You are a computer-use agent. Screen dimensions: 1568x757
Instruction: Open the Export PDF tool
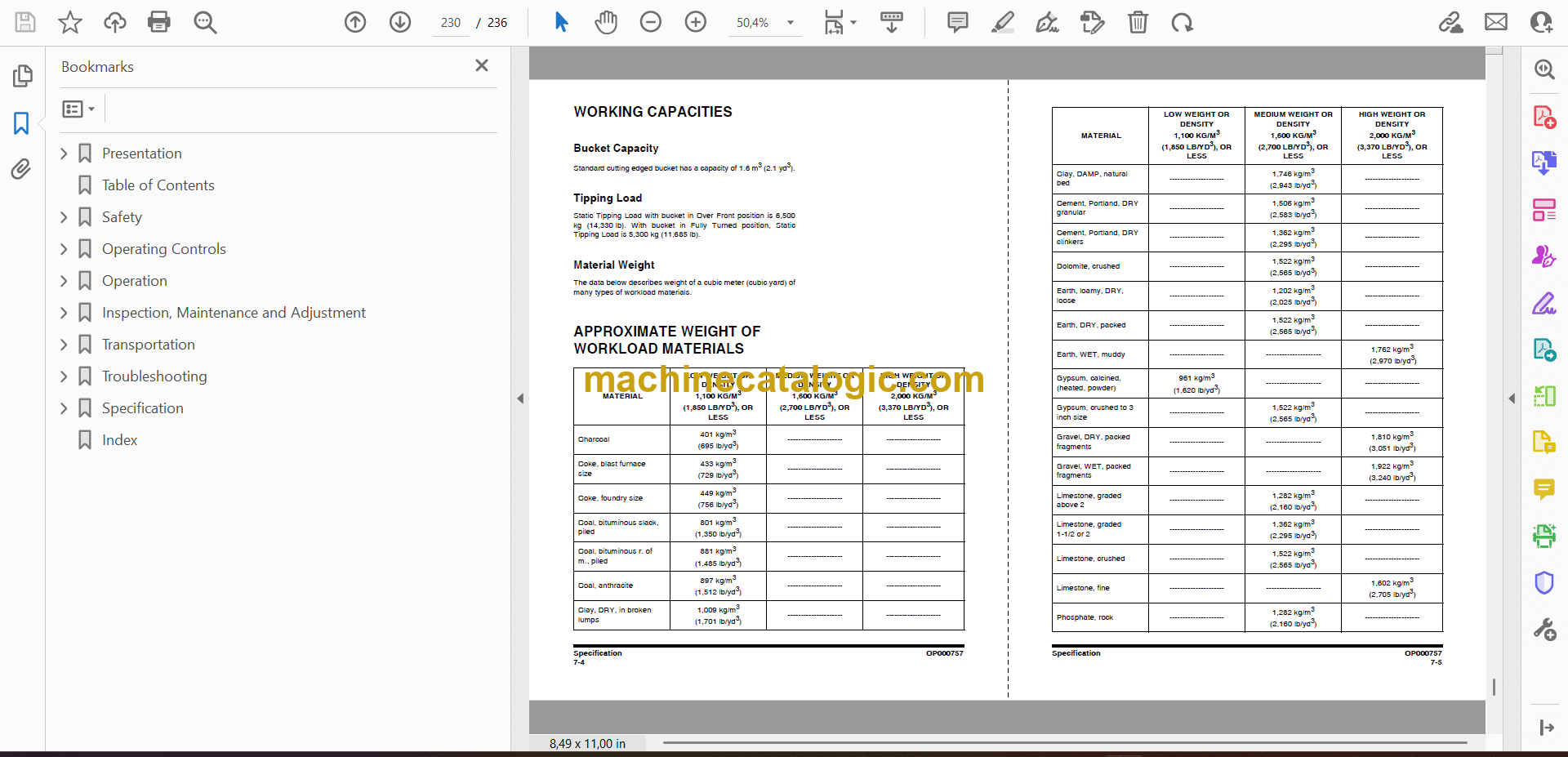[x=1544, y=163]
